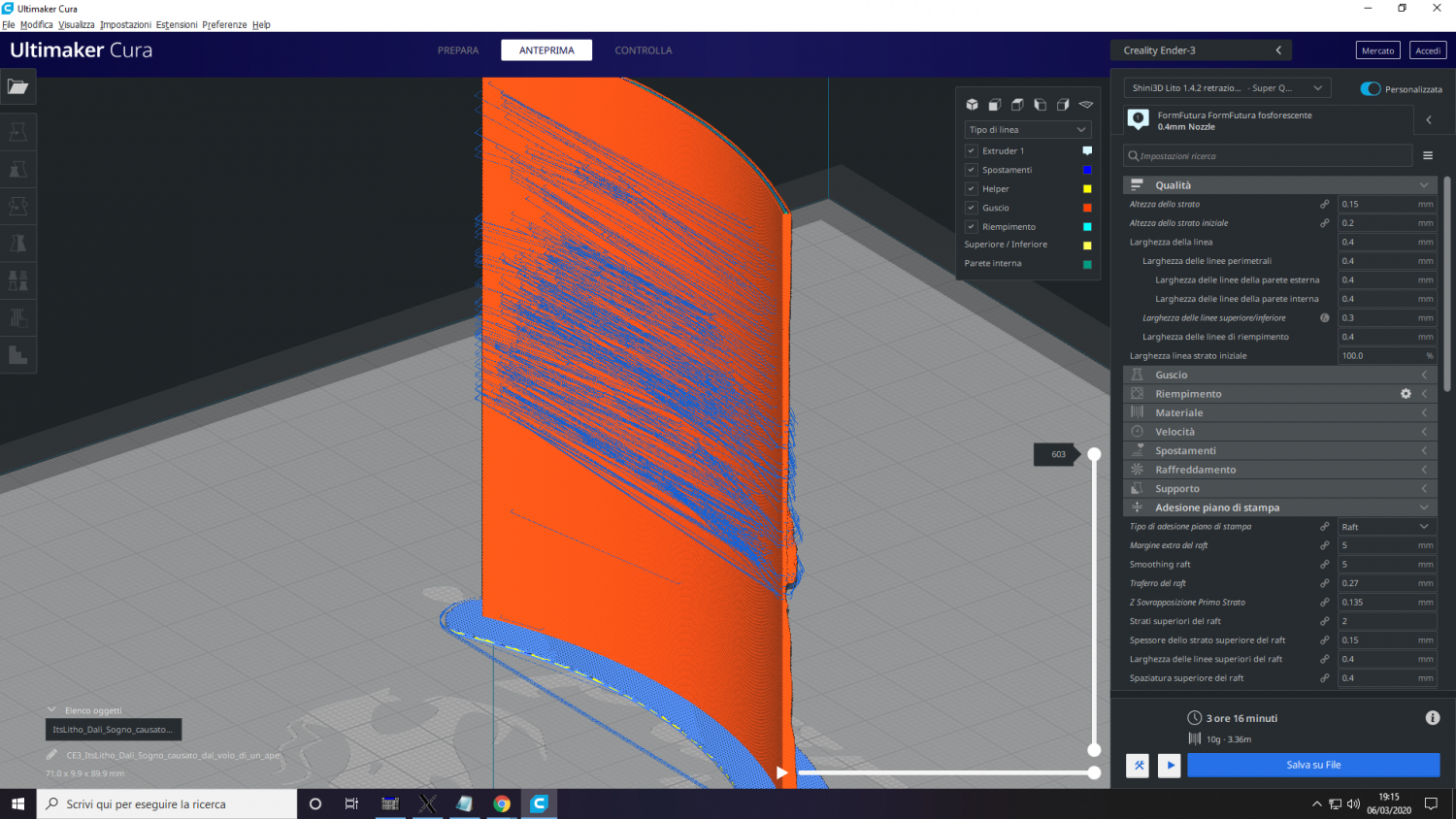Uncheck the Extruder 1 checkbox

[971, 150]
